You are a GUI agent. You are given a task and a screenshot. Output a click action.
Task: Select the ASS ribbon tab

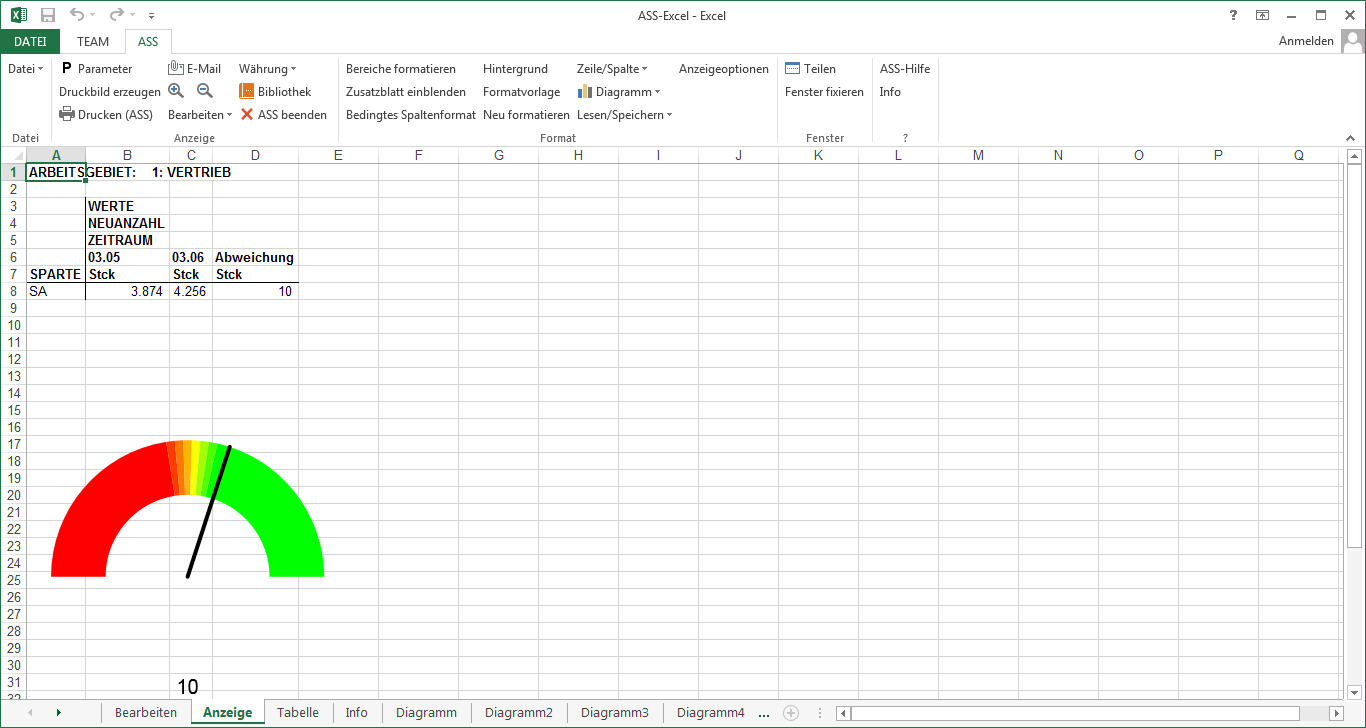pyautogui.click(x=148, y=41)
